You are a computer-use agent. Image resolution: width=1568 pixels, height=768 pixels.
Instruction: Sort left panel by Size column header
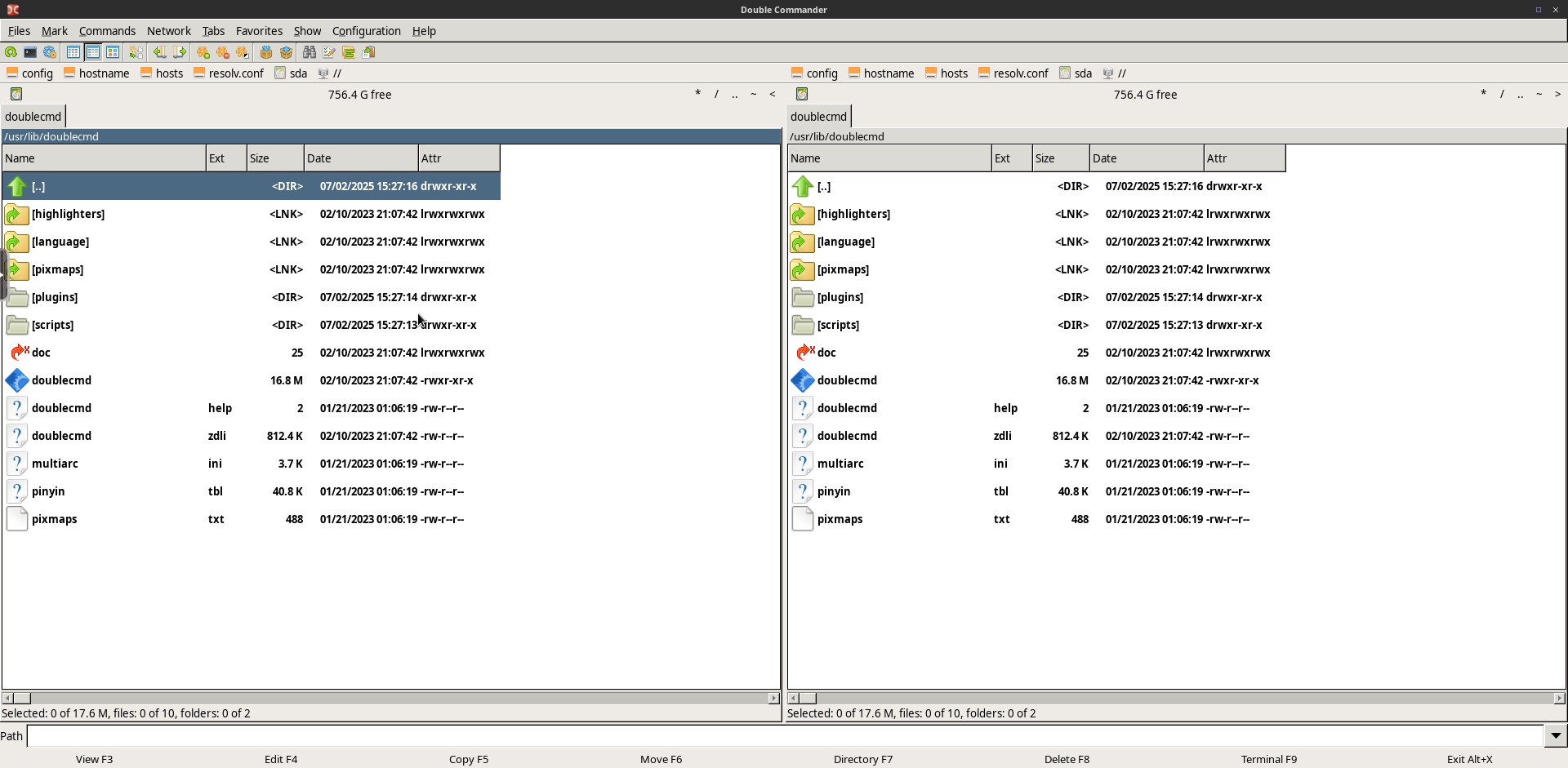275,158
